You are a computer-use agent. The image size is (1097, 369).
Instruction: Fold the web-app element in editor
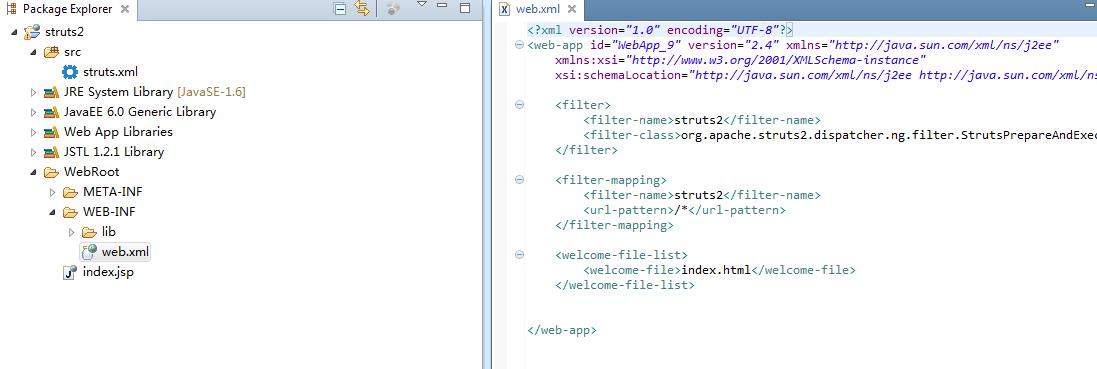tap(519, 45)
